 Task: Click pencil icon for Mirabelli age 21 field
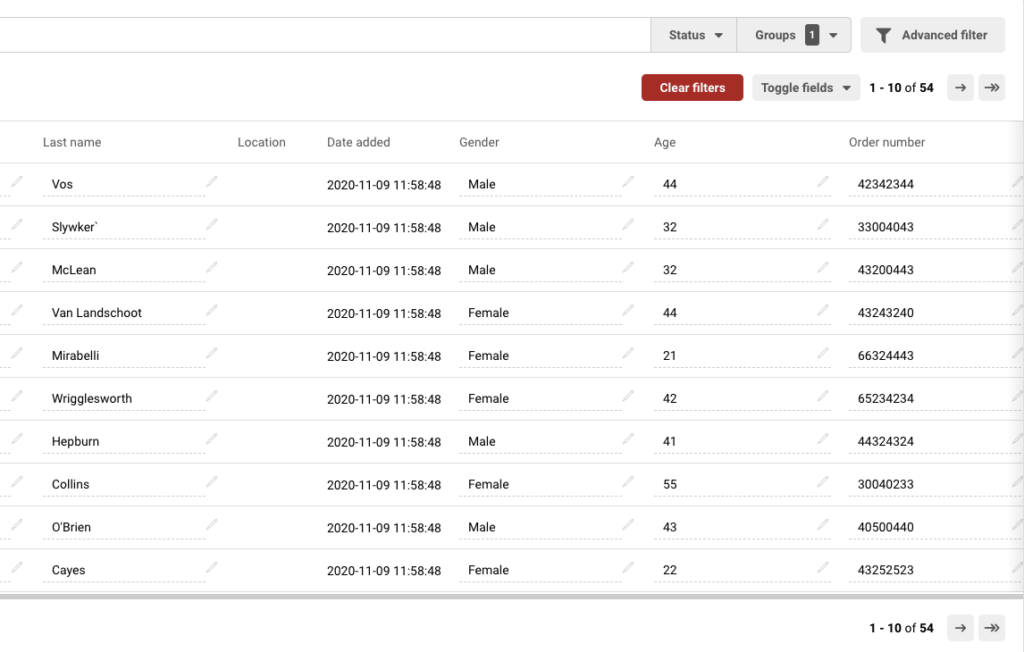[823, 353]
